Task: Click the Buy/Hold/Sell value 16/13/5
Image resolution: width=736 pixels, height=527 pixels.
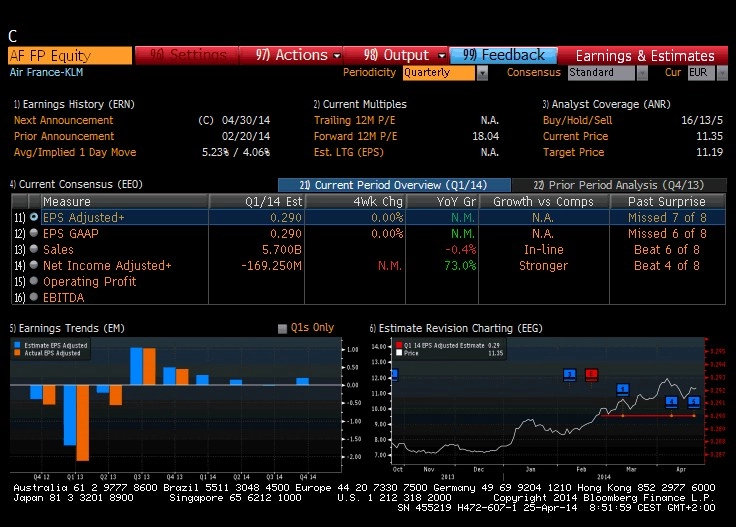Action: tap(702, 120)
